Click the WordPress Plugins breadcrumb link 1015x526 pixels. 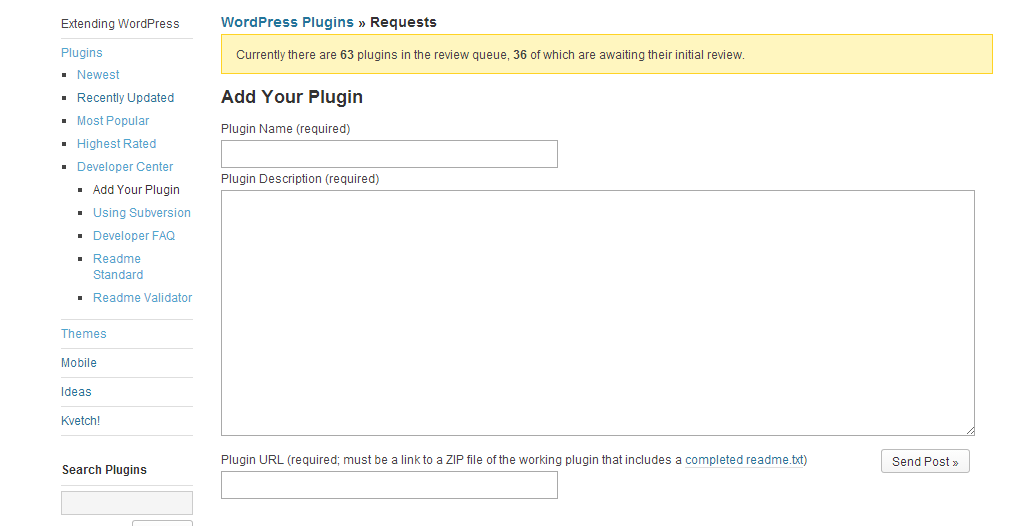pyautogui.click(x=287, y=22)
